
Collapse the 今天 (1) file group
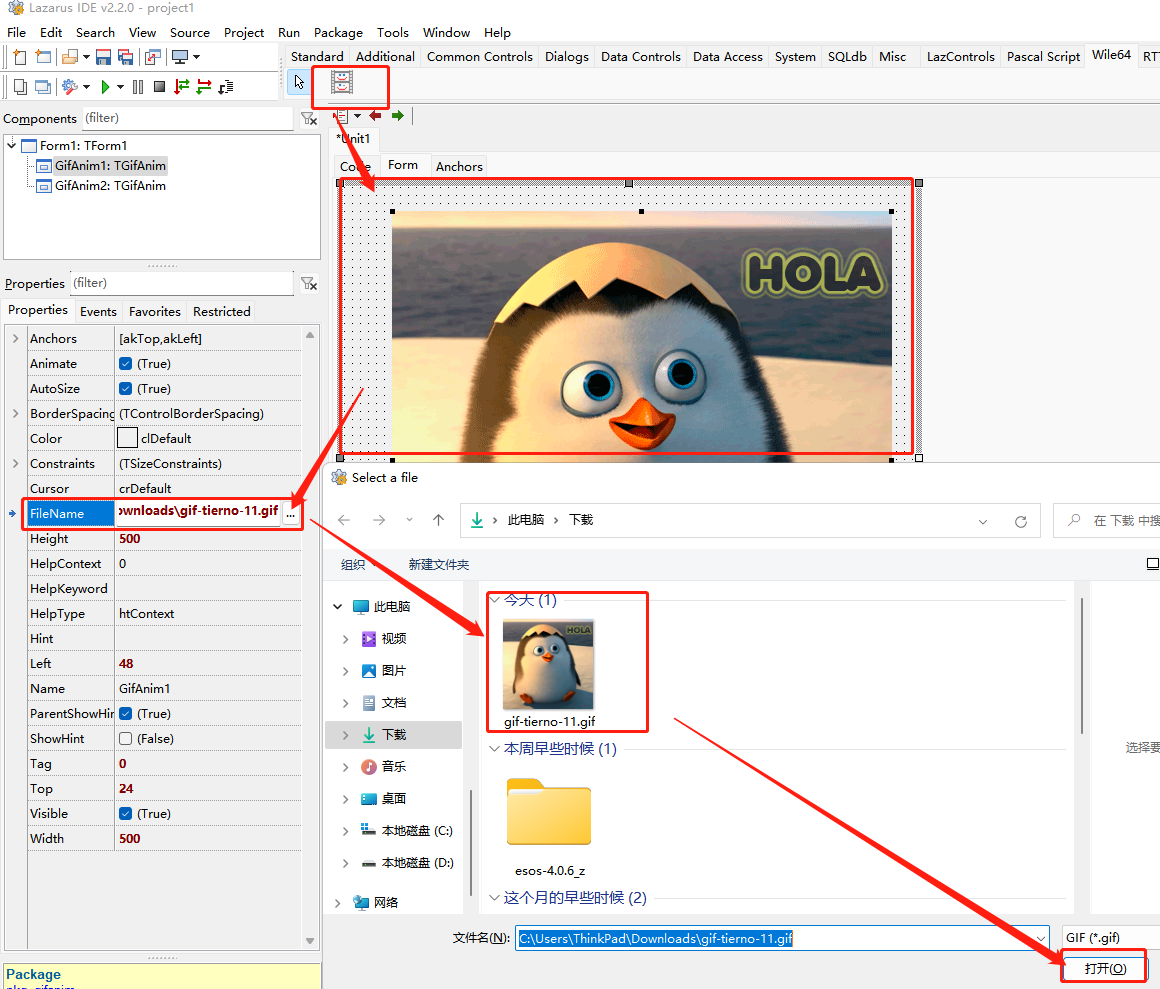point(495,599)
